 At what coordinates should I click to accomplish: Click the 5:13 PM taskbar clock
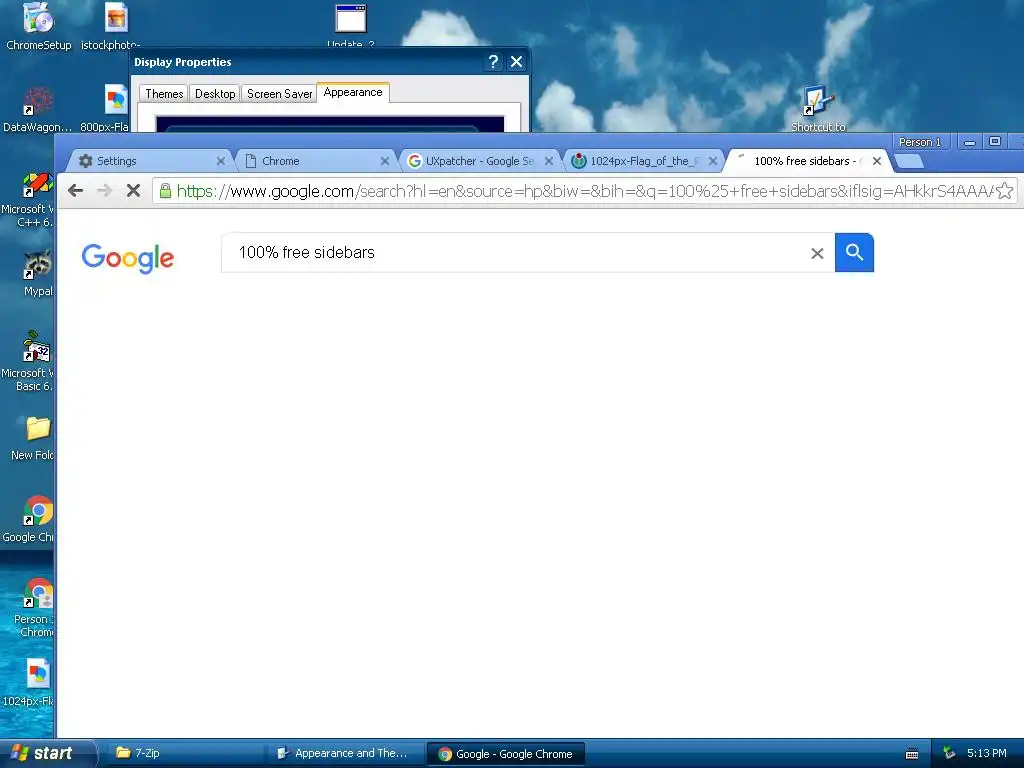[x=986, y=753]
